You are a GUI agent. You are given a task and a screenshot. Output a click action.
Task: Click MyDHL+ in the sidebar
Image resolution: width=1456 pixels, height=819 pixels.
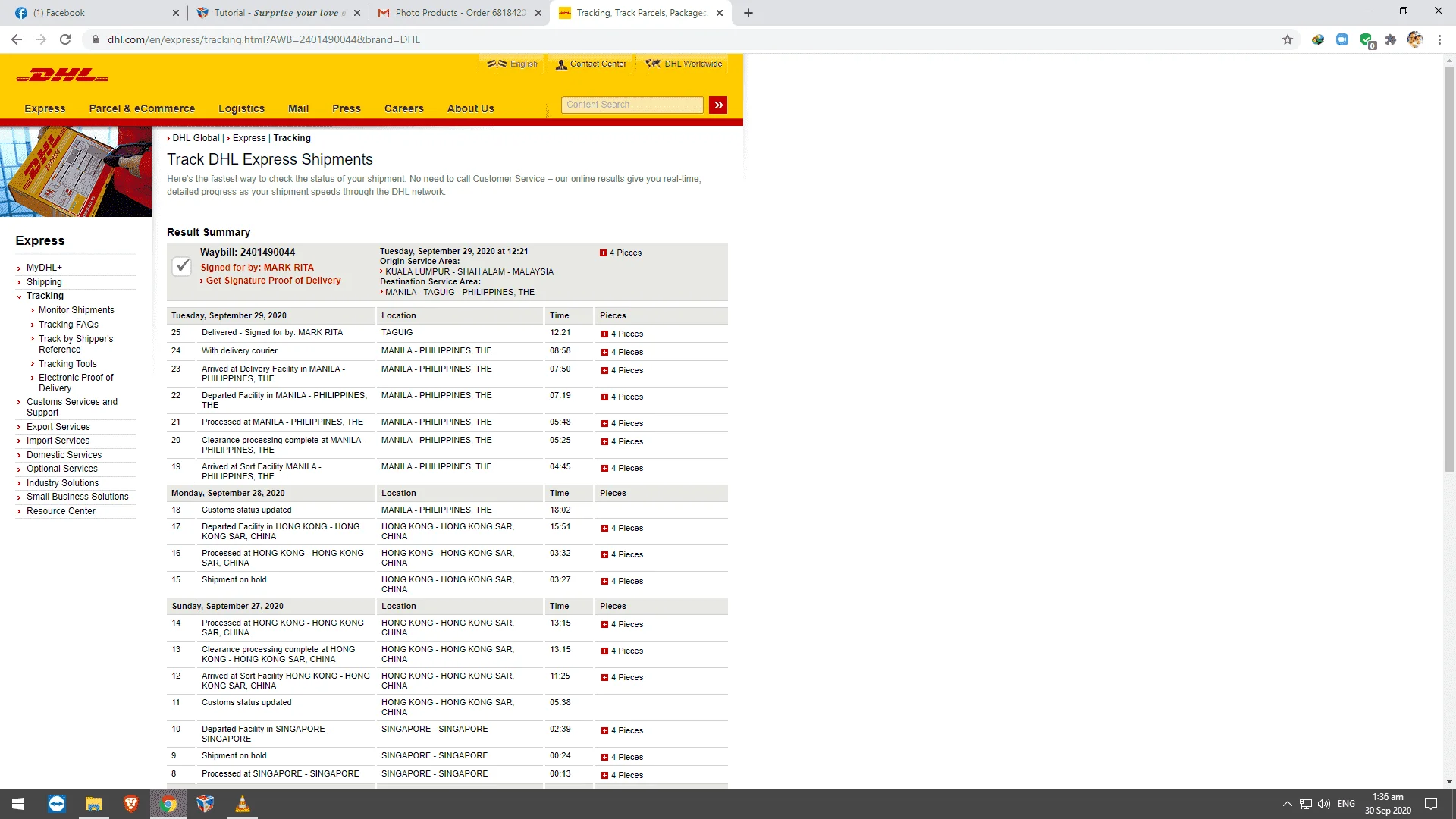point(44,268)
